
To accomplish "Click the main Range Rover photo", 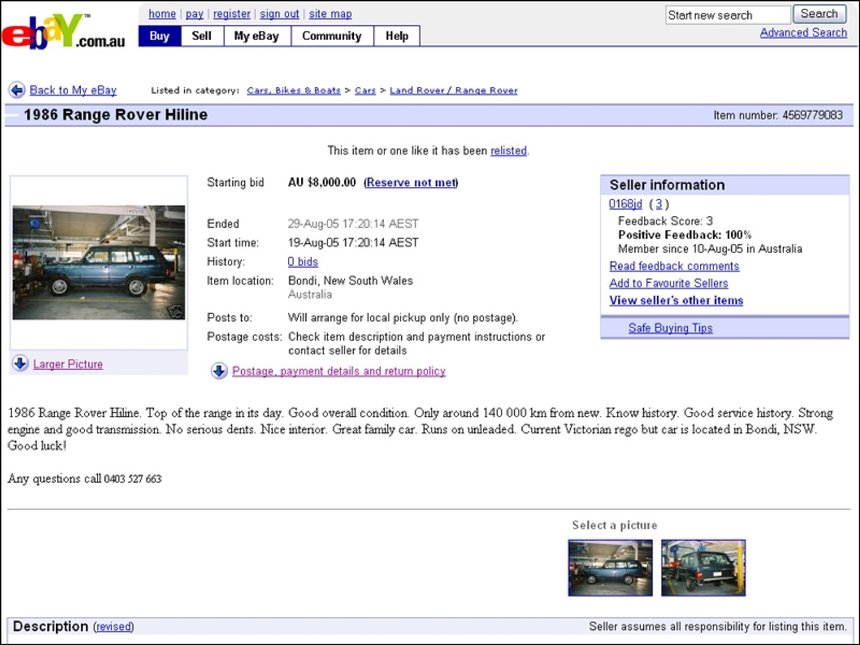I will coord(99,262).
